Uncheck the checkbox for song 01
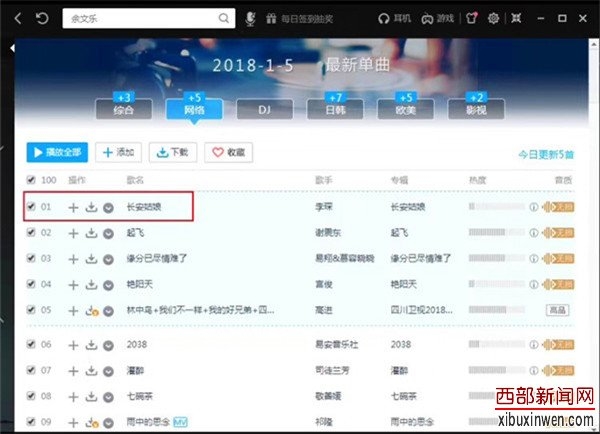Viewport: 600px width, 434px height. point(31,207)
